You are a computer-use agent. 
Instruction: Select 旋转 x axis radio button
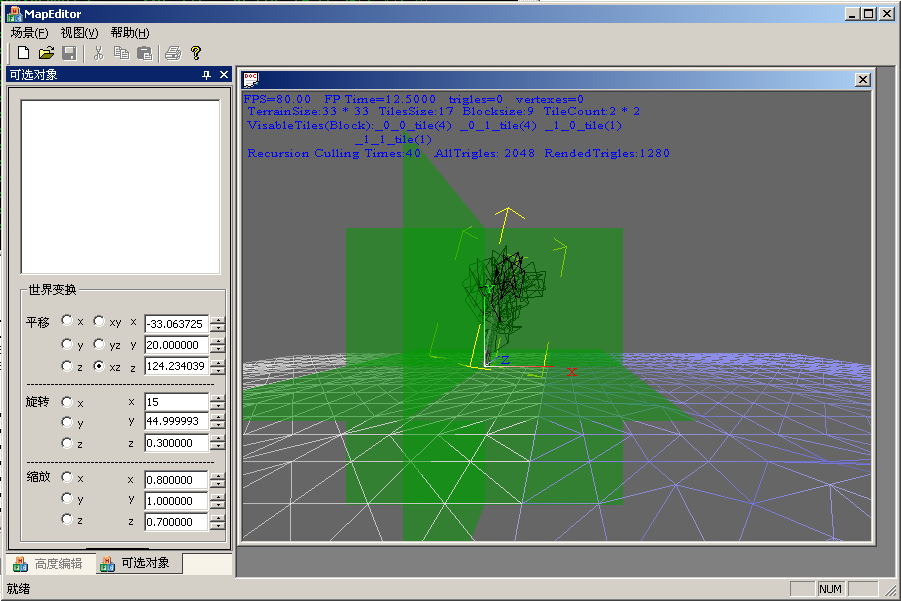click(67, 402)
